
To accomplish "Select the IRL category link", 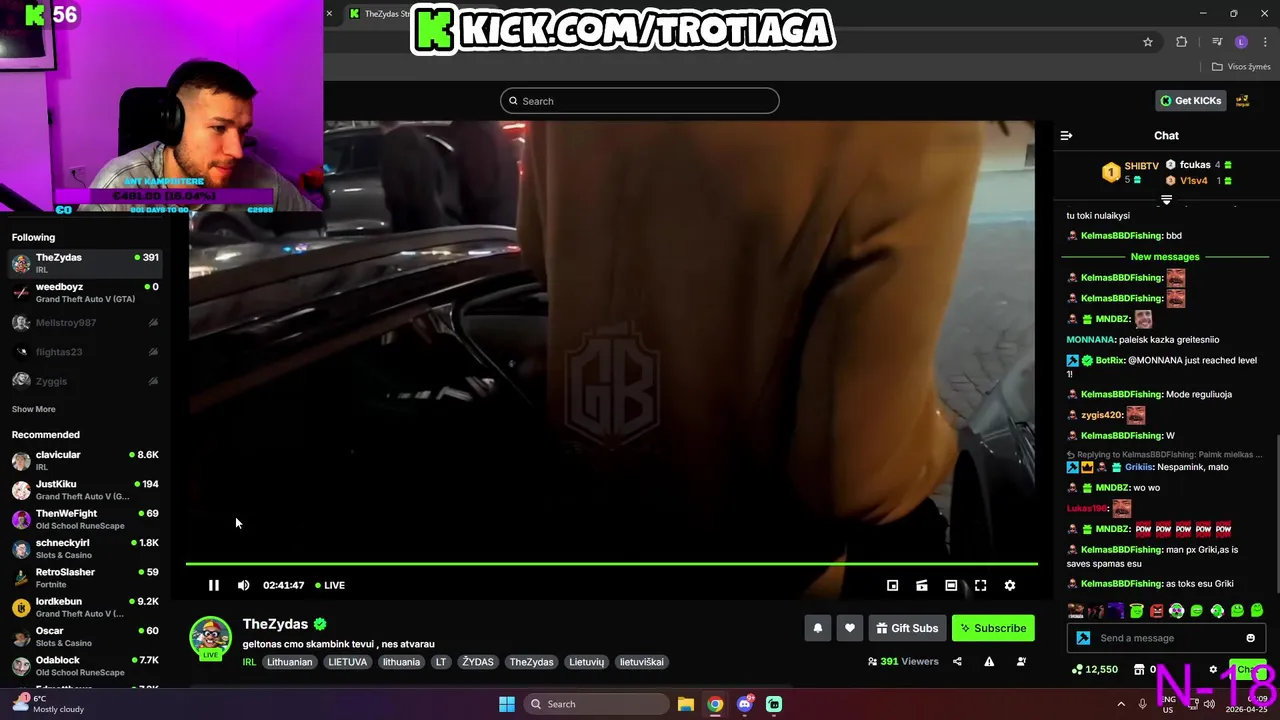I will pyautogui.click(x=249, y=662).
